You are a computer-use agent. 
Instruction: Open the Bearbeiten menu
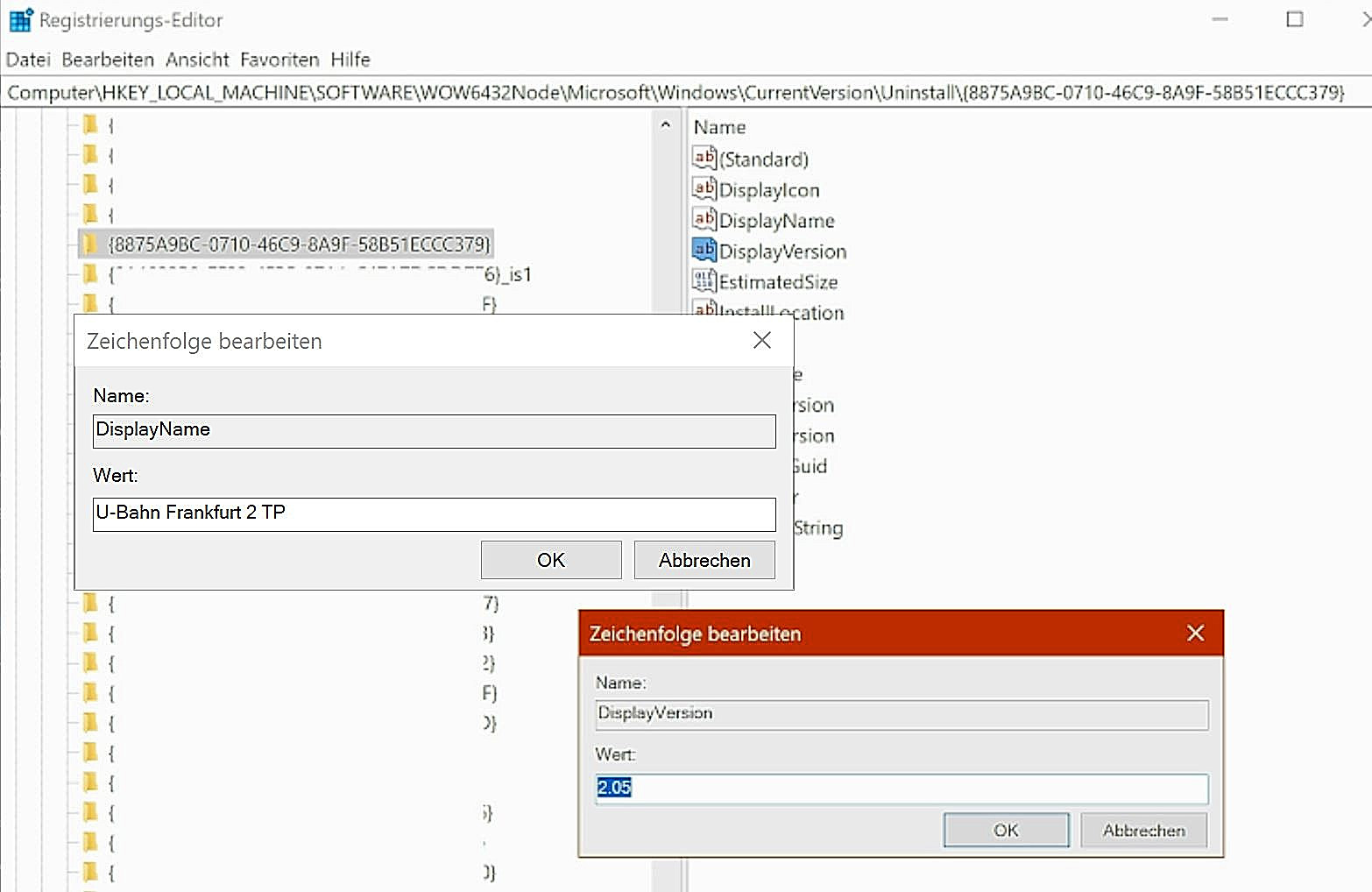coord(108,60)
